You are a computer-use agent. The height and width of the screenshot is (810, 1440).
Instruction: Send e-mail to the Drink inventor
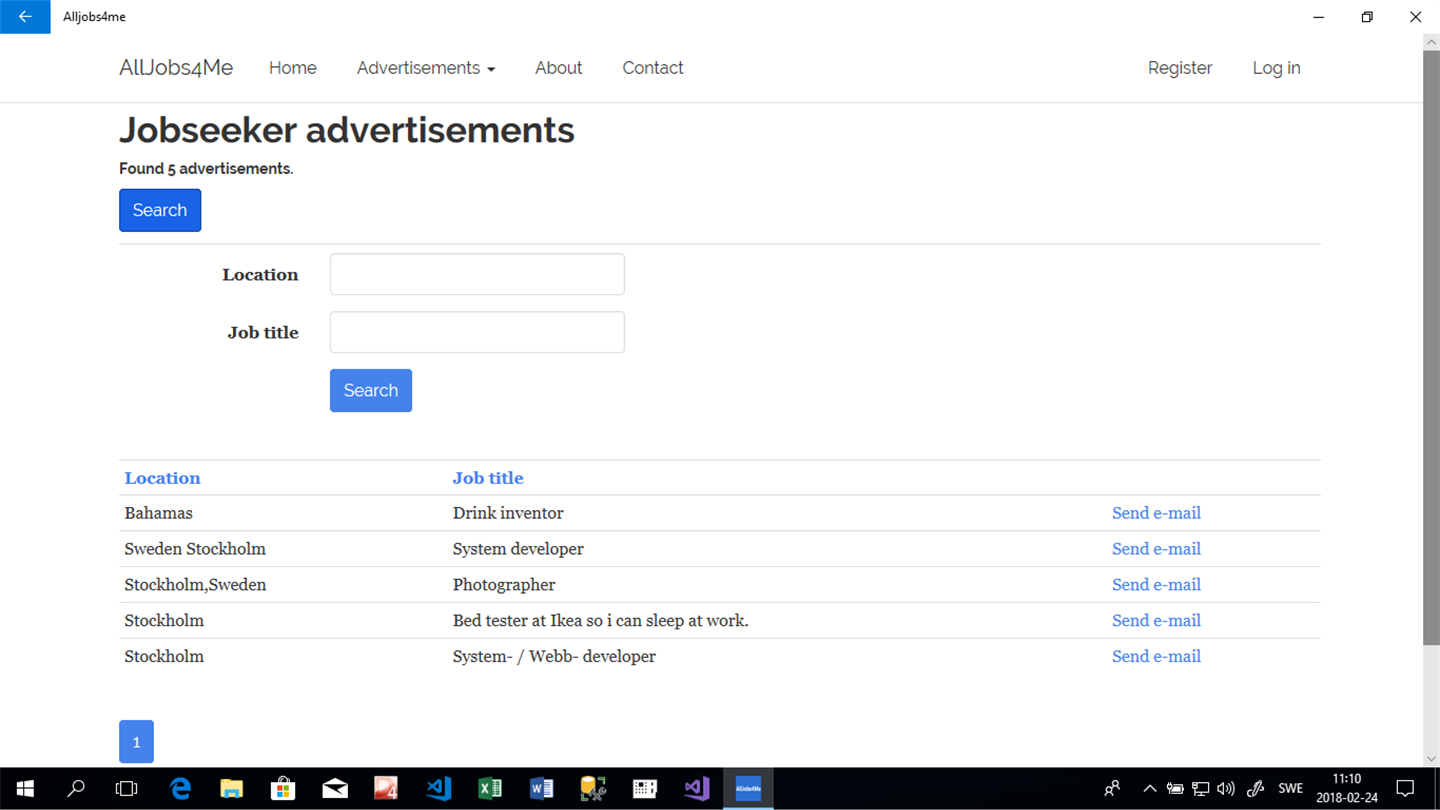(1156, 513)
